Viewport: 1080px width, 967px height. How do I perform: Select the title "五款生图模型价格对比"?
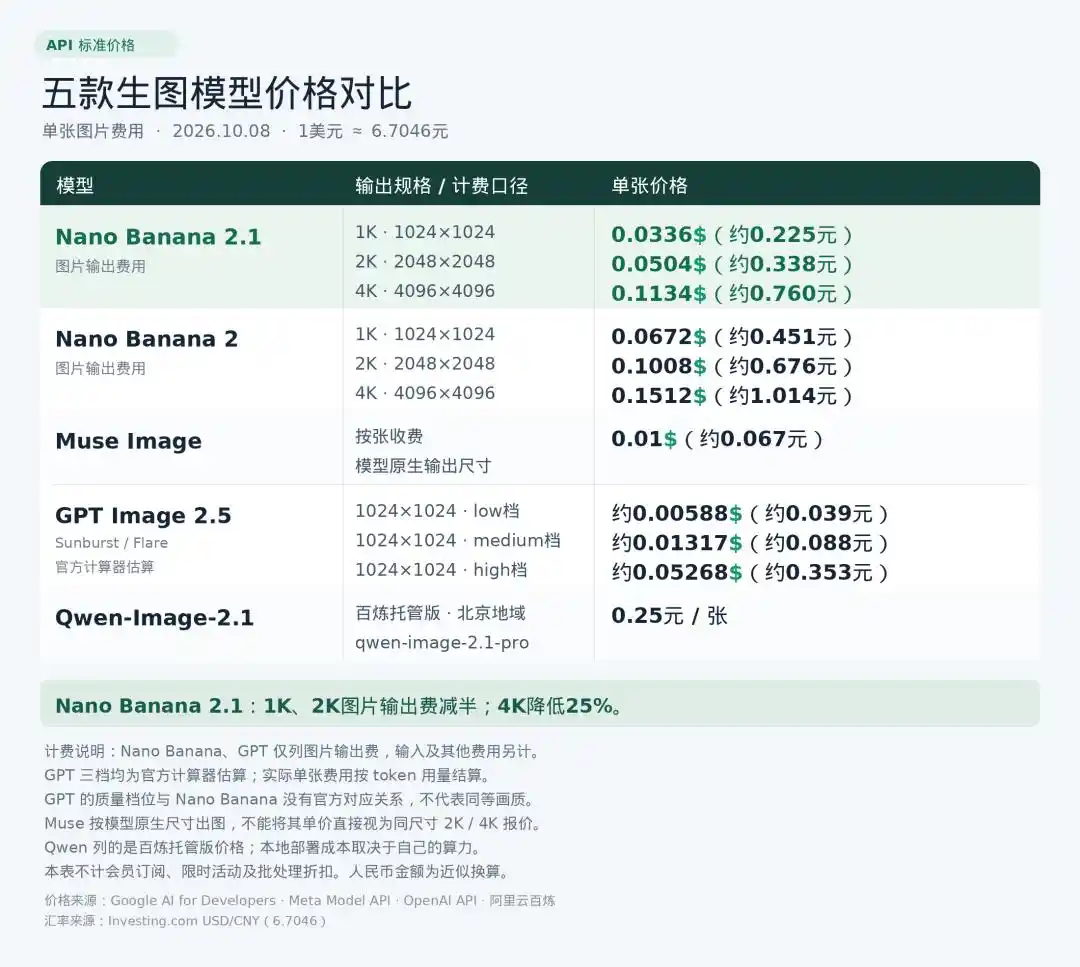click(227, 93)
